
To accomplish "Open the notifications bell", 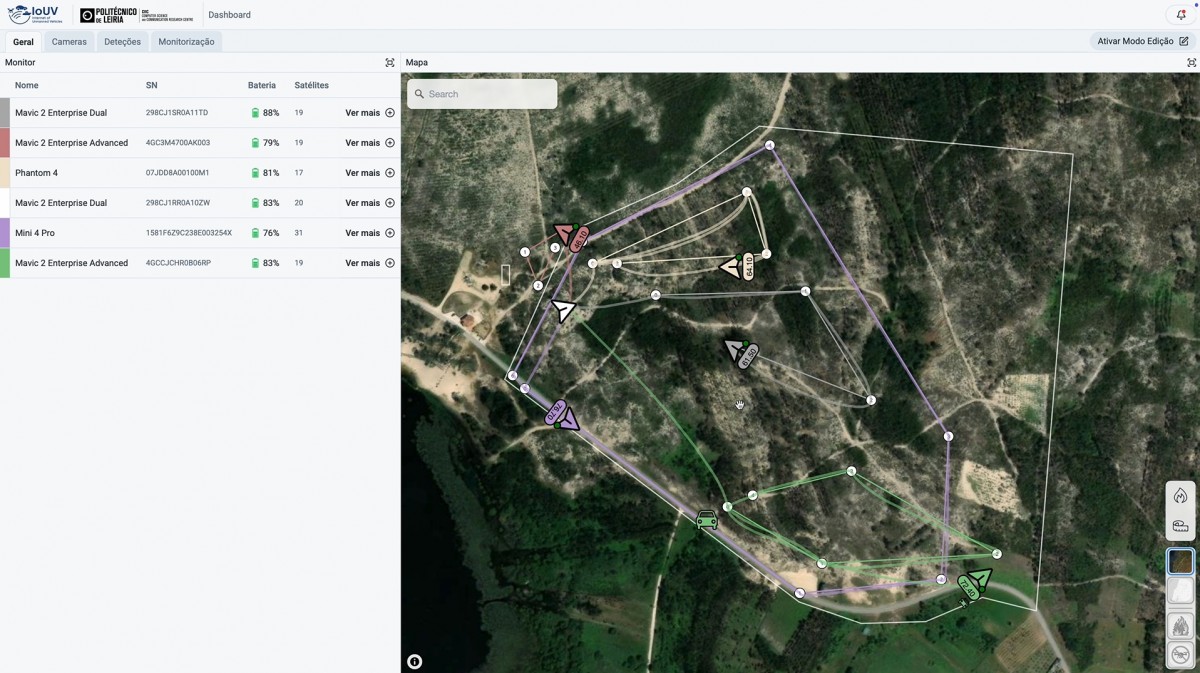I will tap(1181, 15).
